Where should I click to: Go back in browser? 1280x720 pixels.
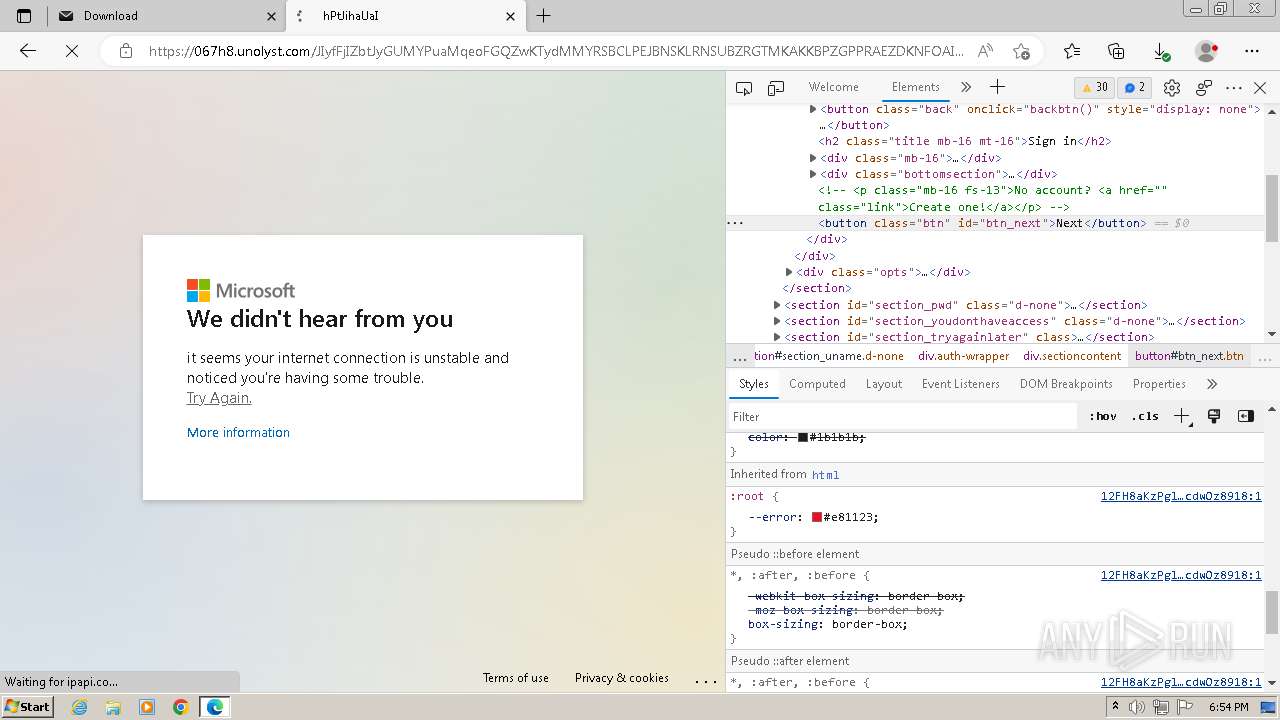tap(28, 51)
